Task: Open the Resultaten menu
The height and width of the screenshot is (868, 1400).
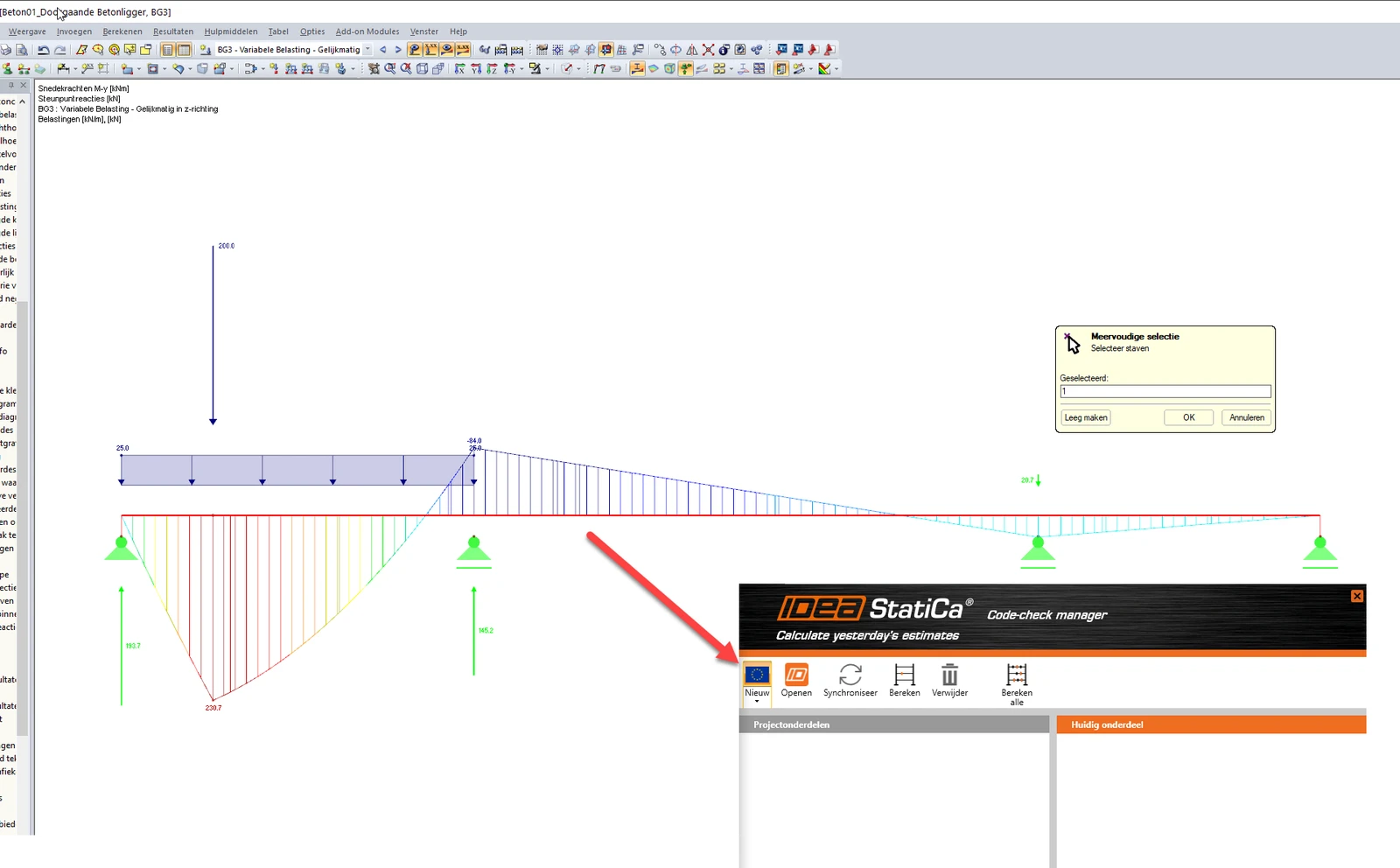Action: tap(173, 31)
